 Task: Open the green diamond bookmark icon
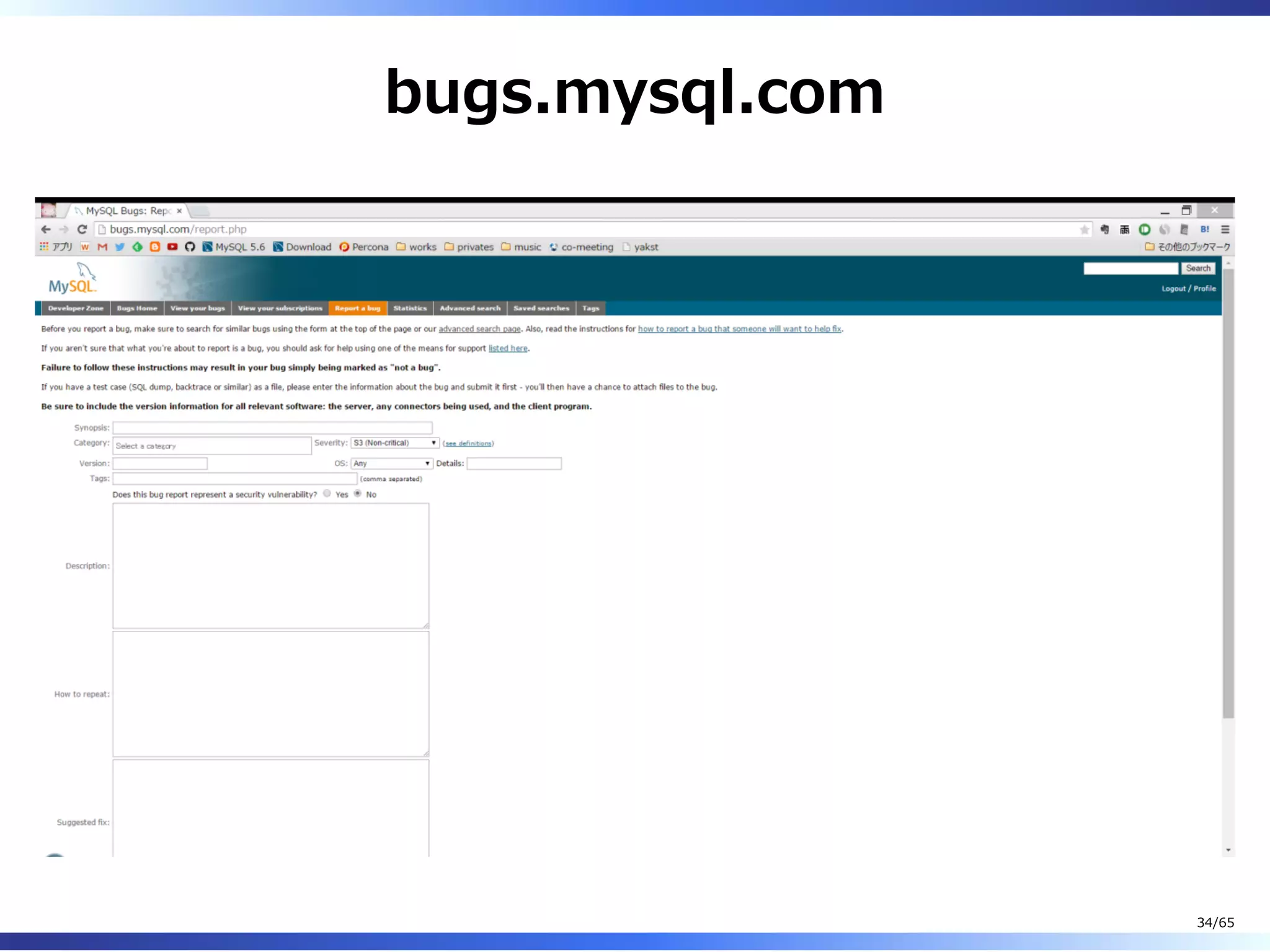[137, 247]
